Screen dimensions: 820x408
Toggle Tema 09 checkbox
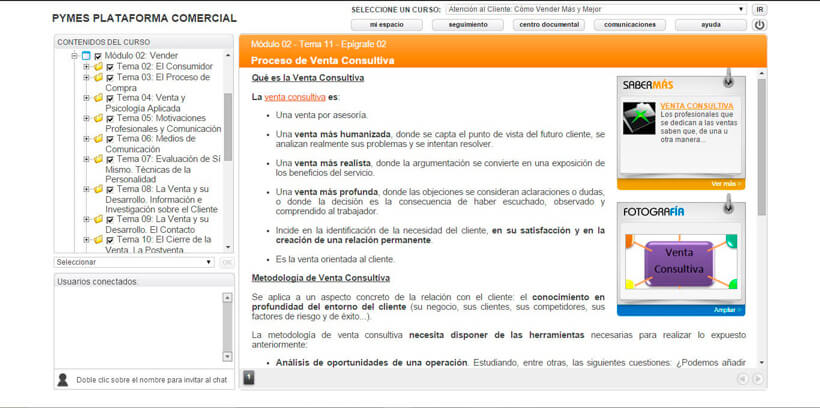tap(110, 220)
